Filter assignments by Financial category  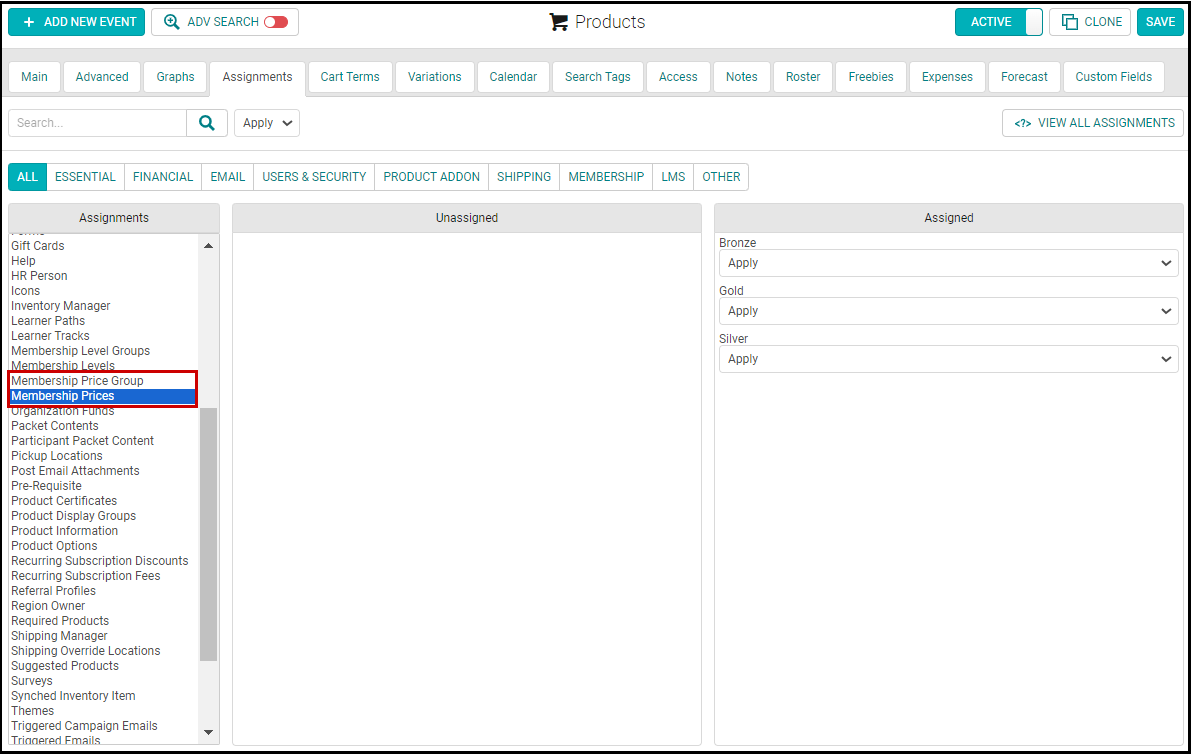coord(163,177)
